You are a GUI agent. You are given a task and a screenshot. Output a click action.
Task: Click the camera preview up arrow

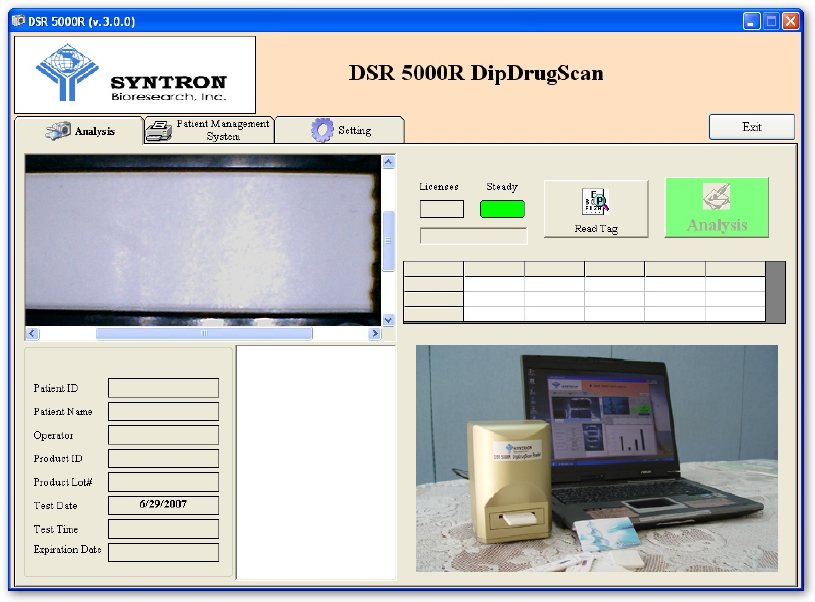[x=388, y=162]
